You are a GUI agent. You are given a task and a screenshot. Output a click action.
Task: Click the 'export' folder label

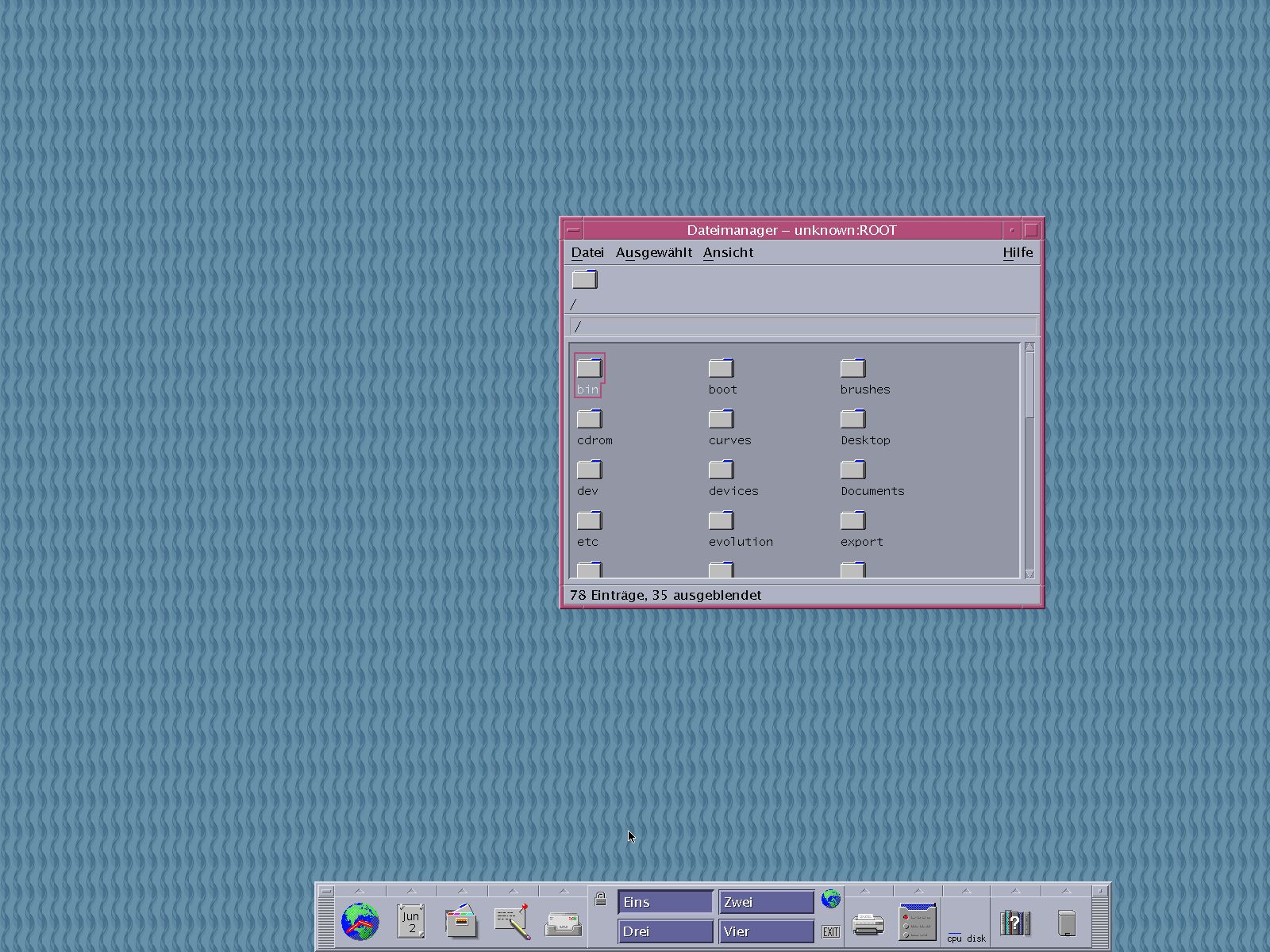coord(861,542)
